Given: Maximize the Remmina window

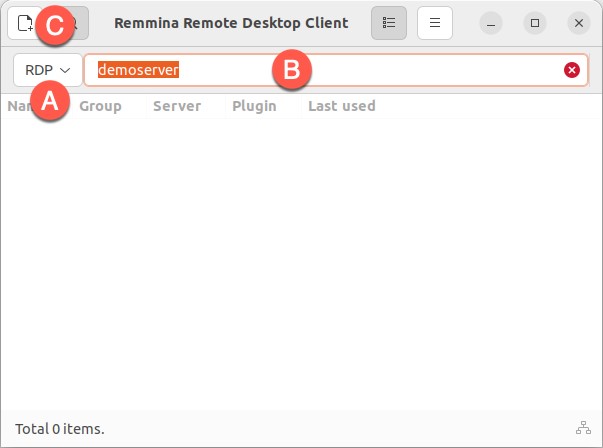Looking at the screenshot, I should [535, 23].
